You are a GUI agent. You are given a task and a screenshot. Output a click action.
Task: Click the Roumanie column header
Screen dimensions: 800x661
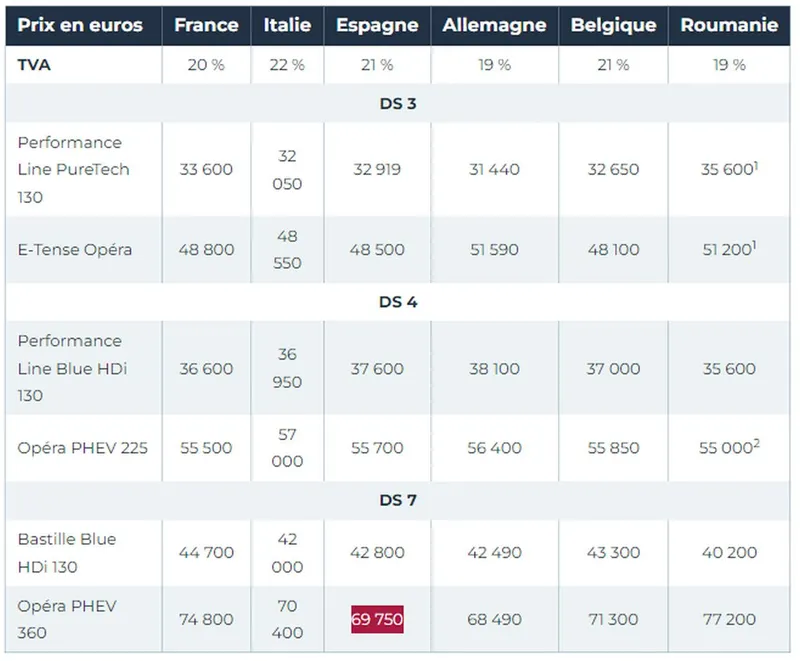(729, 25)
